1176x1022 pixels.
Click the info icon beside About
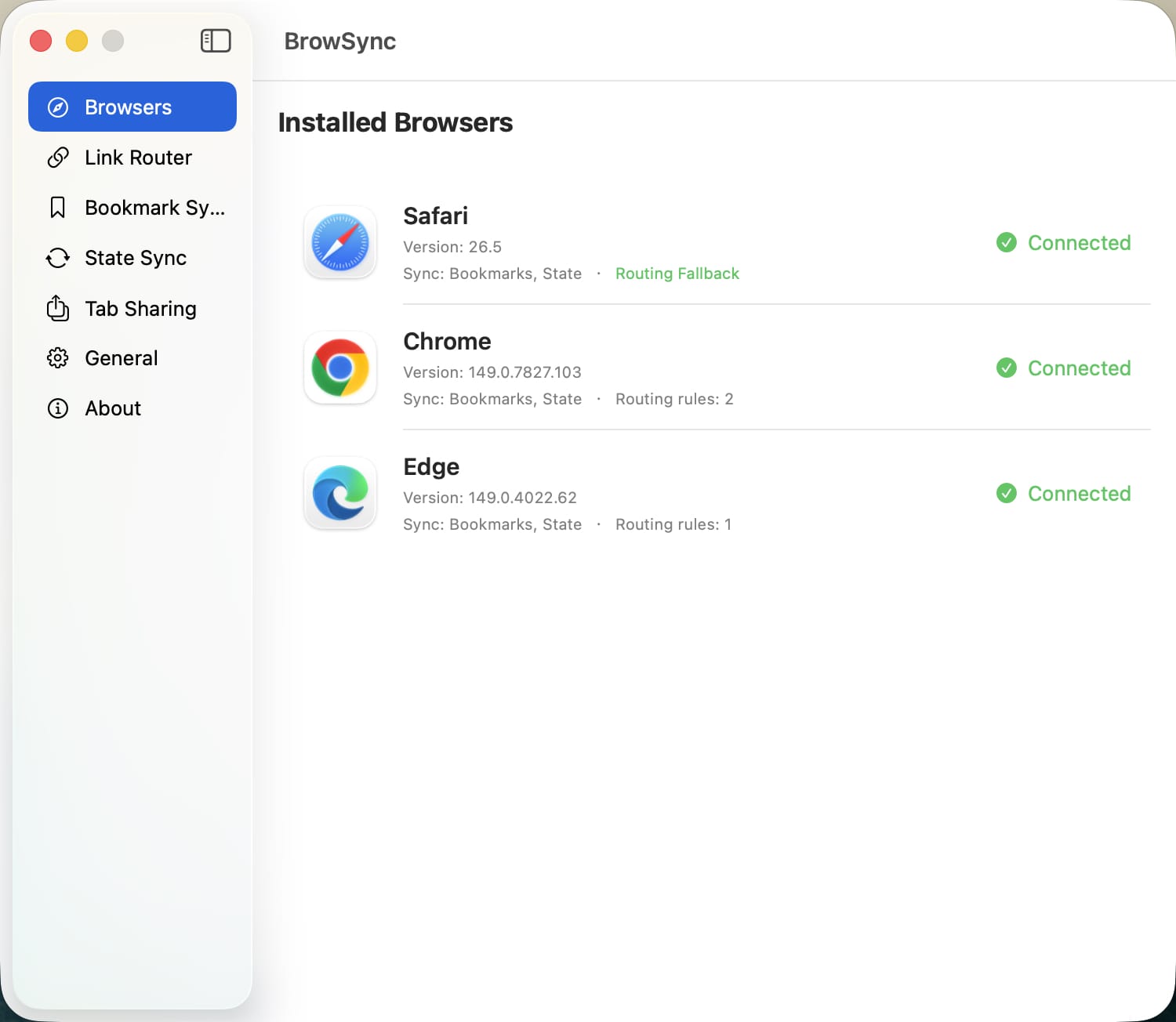tap(58, 408)
